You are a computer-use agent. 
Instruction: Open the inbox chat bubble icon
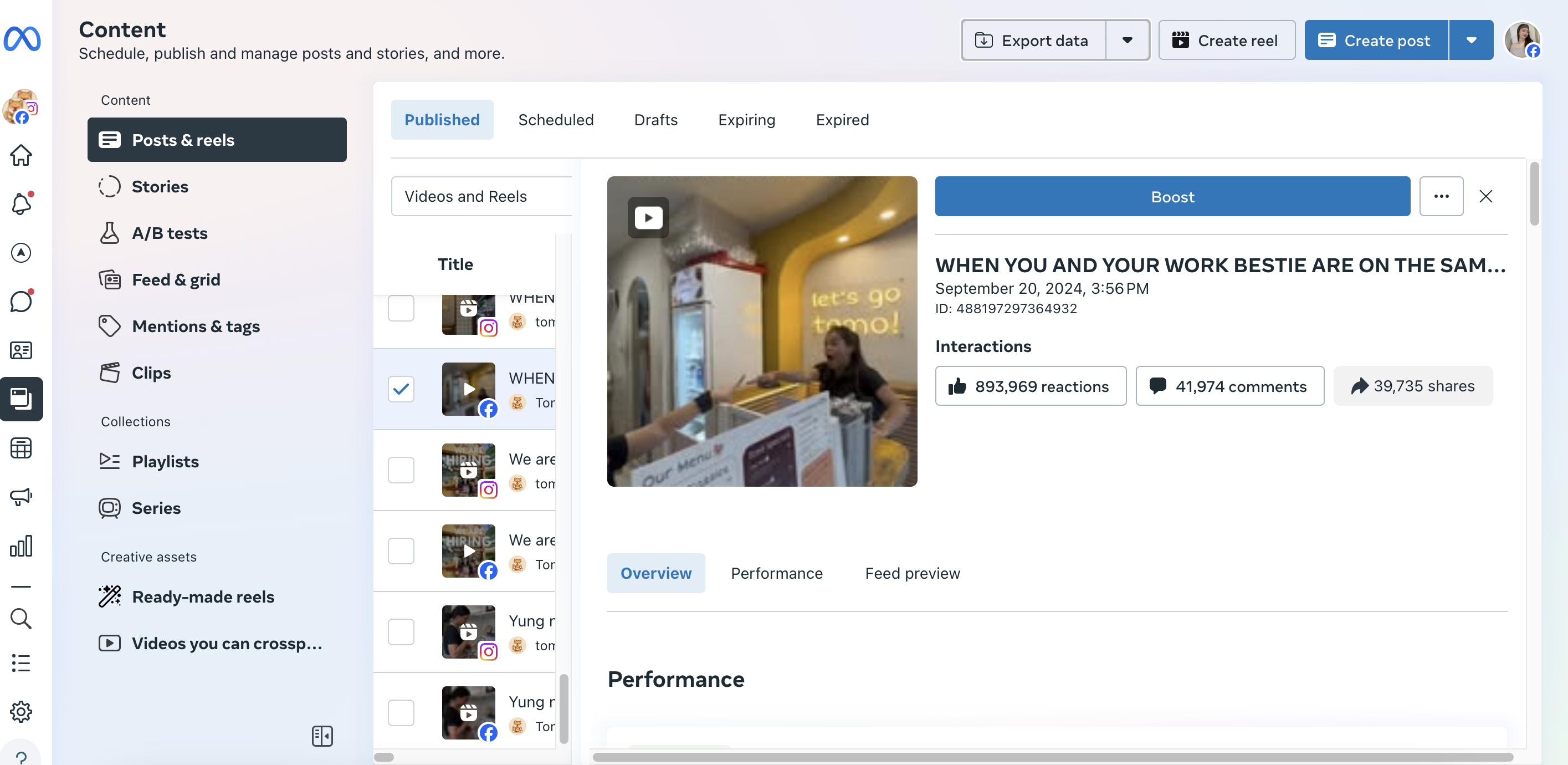[x=21, y=302]
